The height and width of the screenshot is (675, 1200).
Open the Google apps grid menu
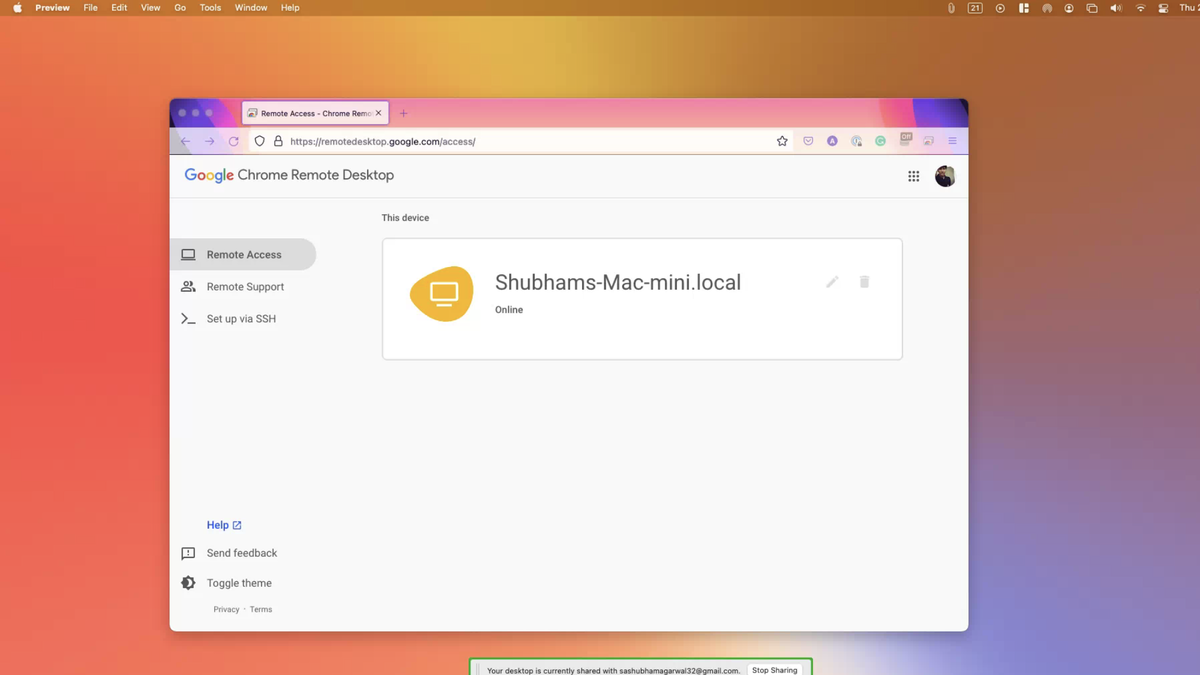(913, 175)
